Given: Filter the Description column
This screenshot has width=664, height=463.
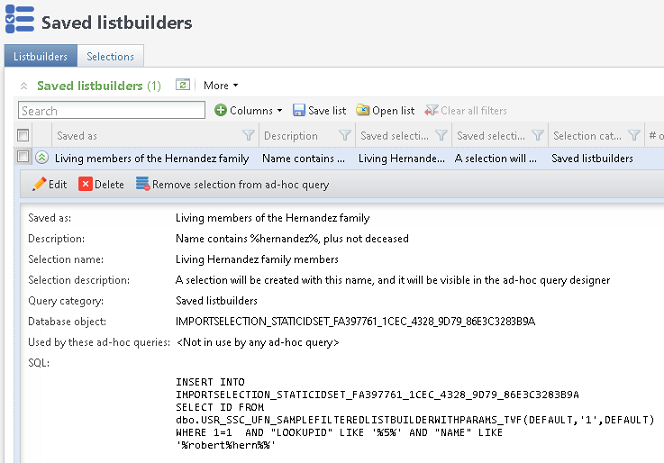Looking at the screenshot, I should [345, 136].
